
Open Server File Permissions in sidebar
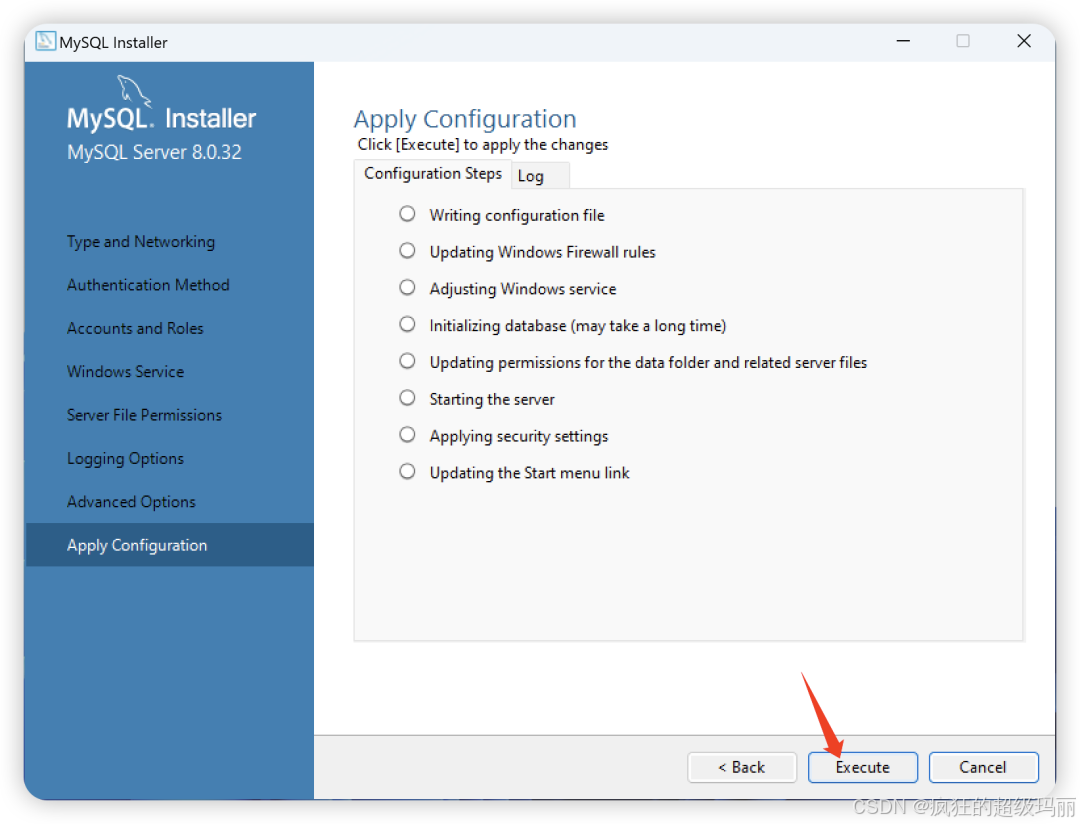click(144, 415)
